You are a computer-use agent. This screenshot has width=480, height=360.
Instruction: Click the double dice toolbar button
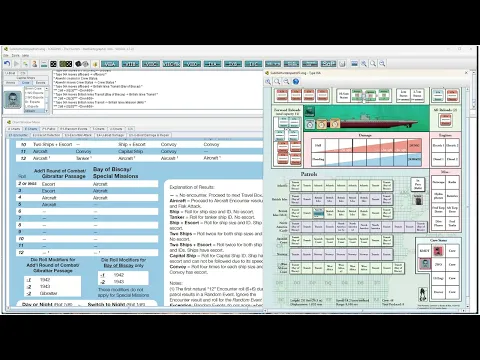66,64
